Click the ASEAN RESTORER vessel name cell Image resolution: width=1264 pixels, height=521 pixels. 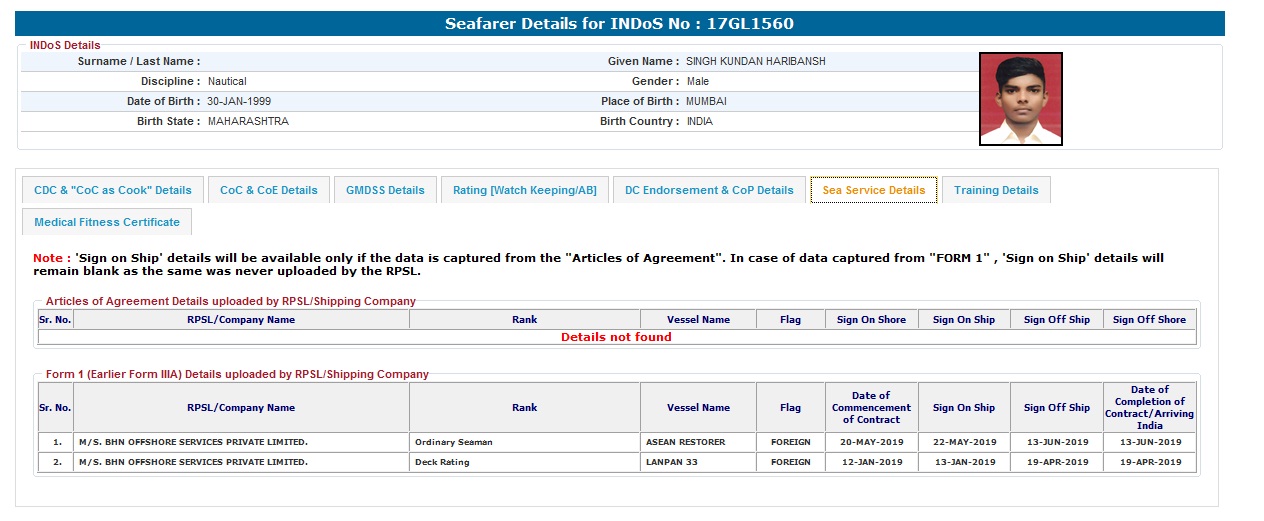(x=685, y=442)
